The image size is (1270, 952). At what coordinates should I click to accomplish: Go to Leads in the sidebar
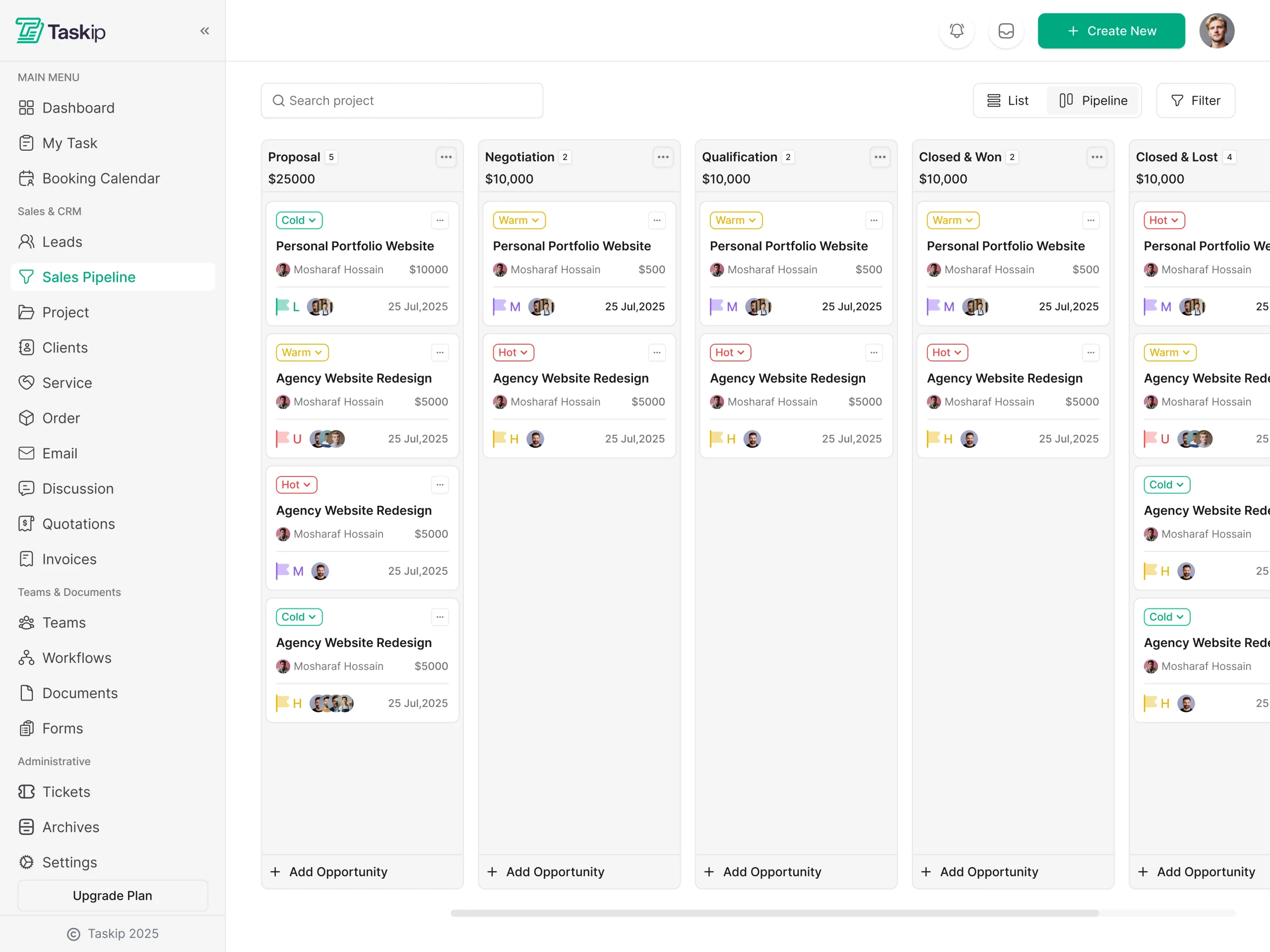62,241
